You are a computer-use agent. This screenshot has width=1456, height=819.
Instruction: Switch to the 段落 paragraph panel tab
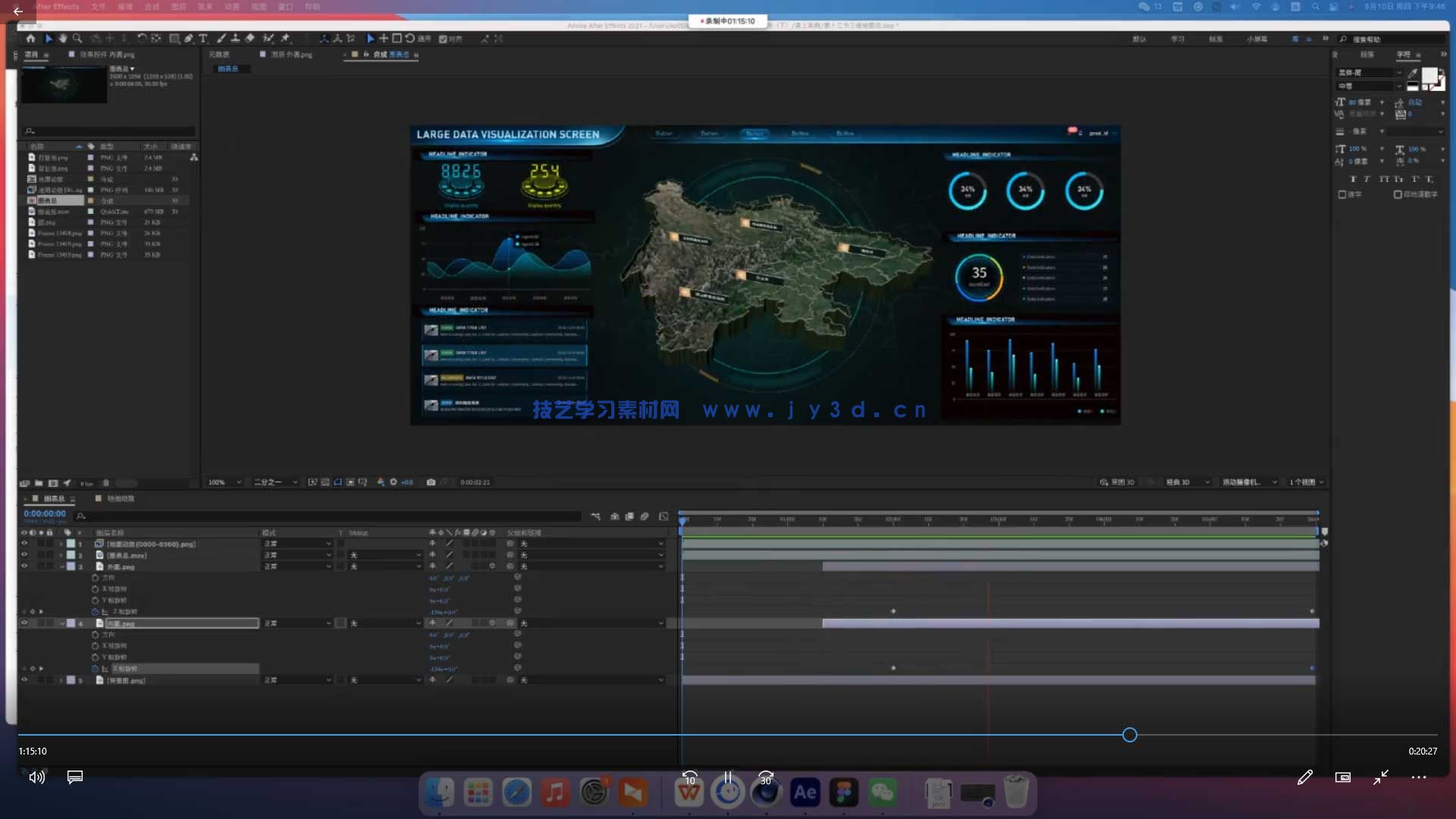1367,55
